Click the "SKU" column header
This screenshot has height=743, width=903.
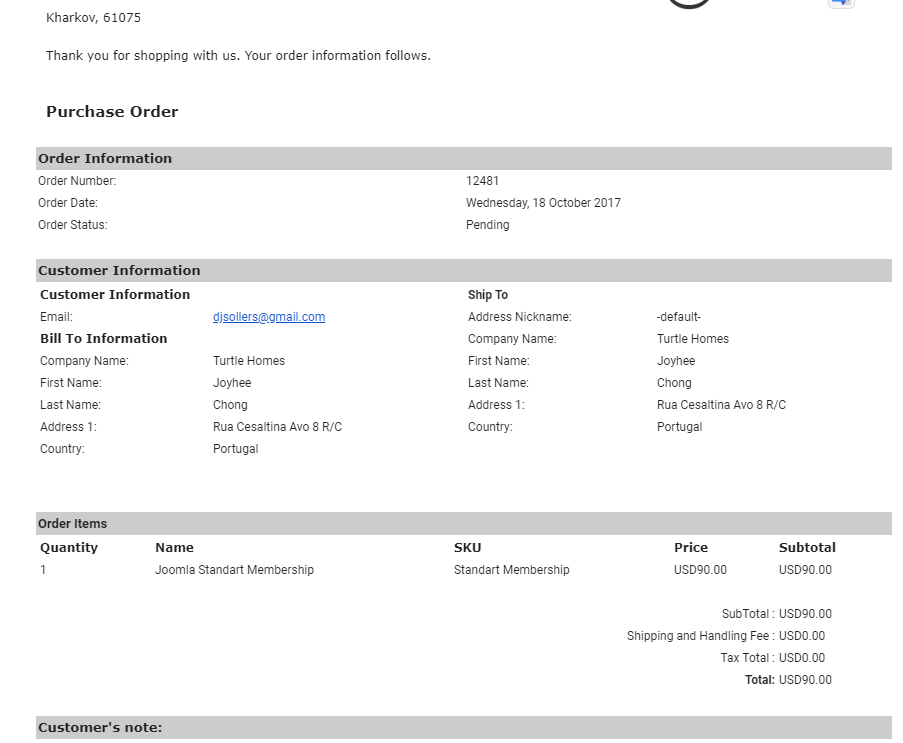468,548
